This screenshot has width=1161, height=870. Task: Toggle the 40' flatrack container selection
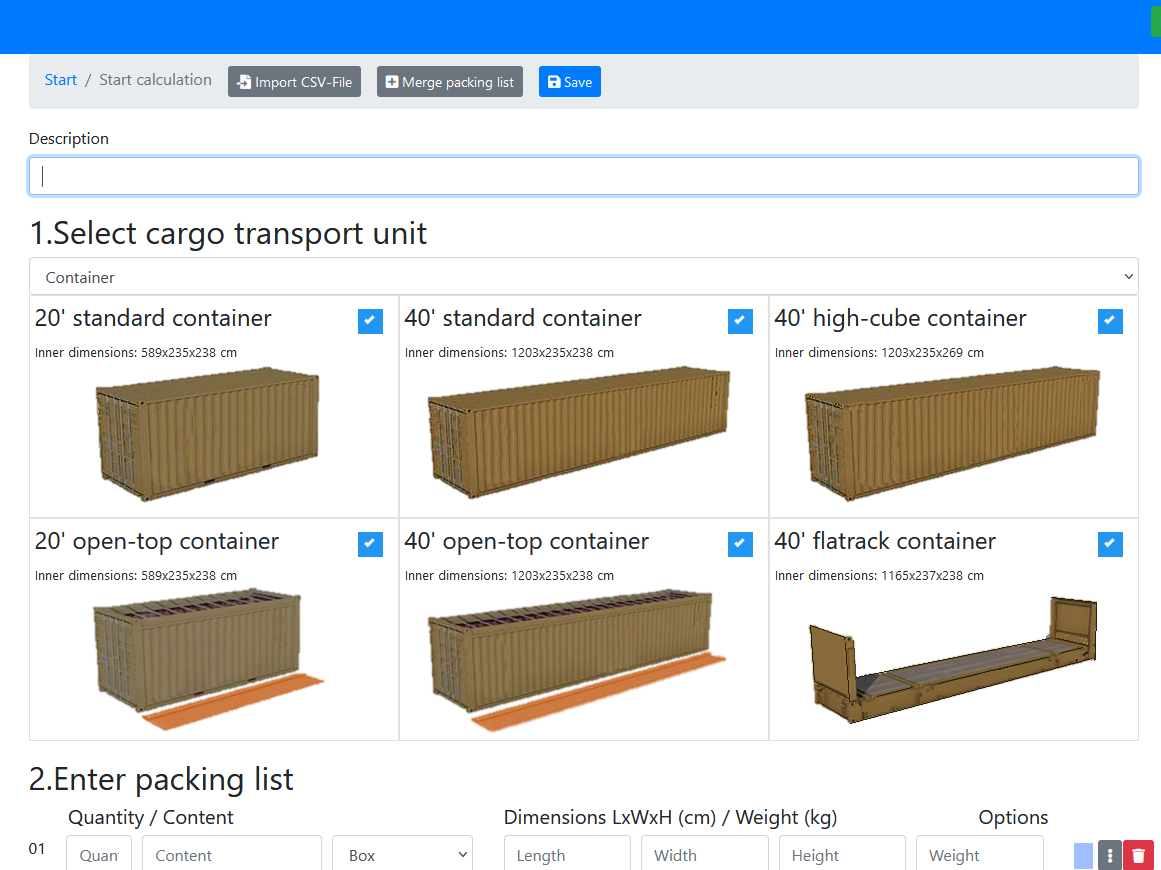click(x=1110, y=544)
